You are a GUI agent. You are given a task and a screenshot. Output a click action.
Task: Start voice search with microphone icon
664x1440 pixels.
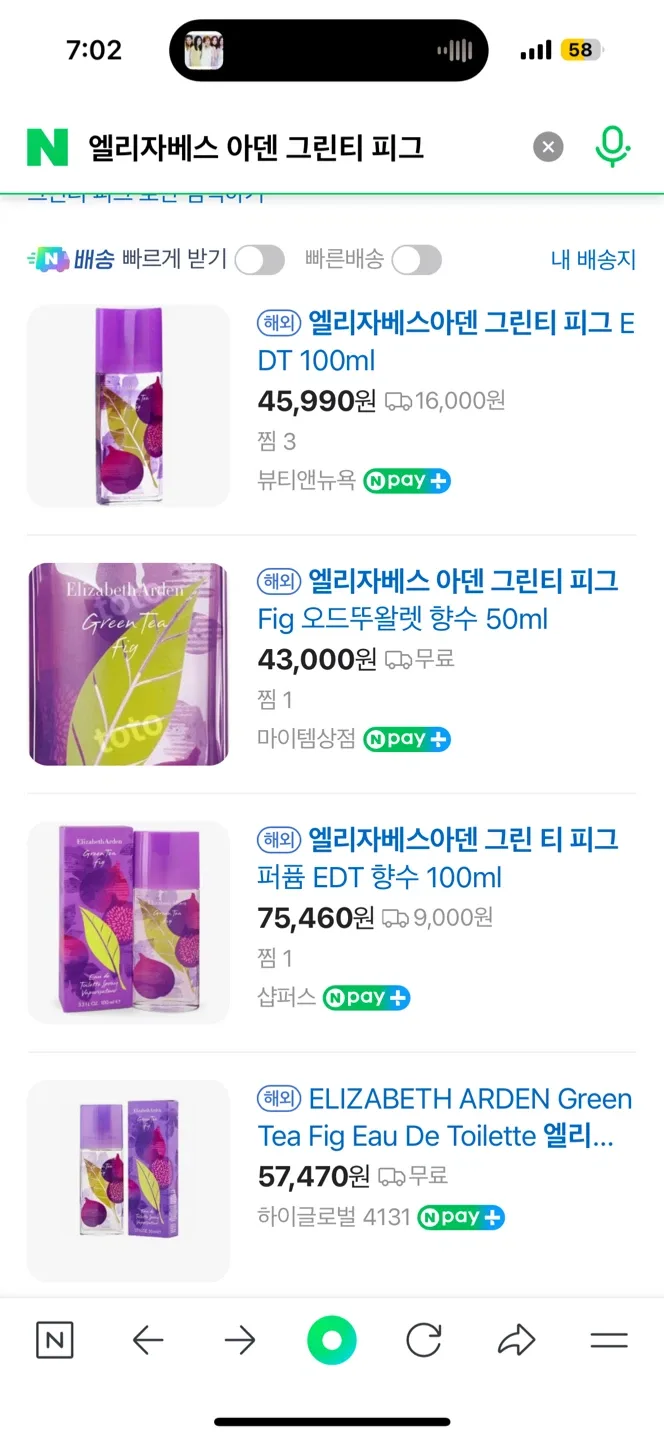(612, 148)
